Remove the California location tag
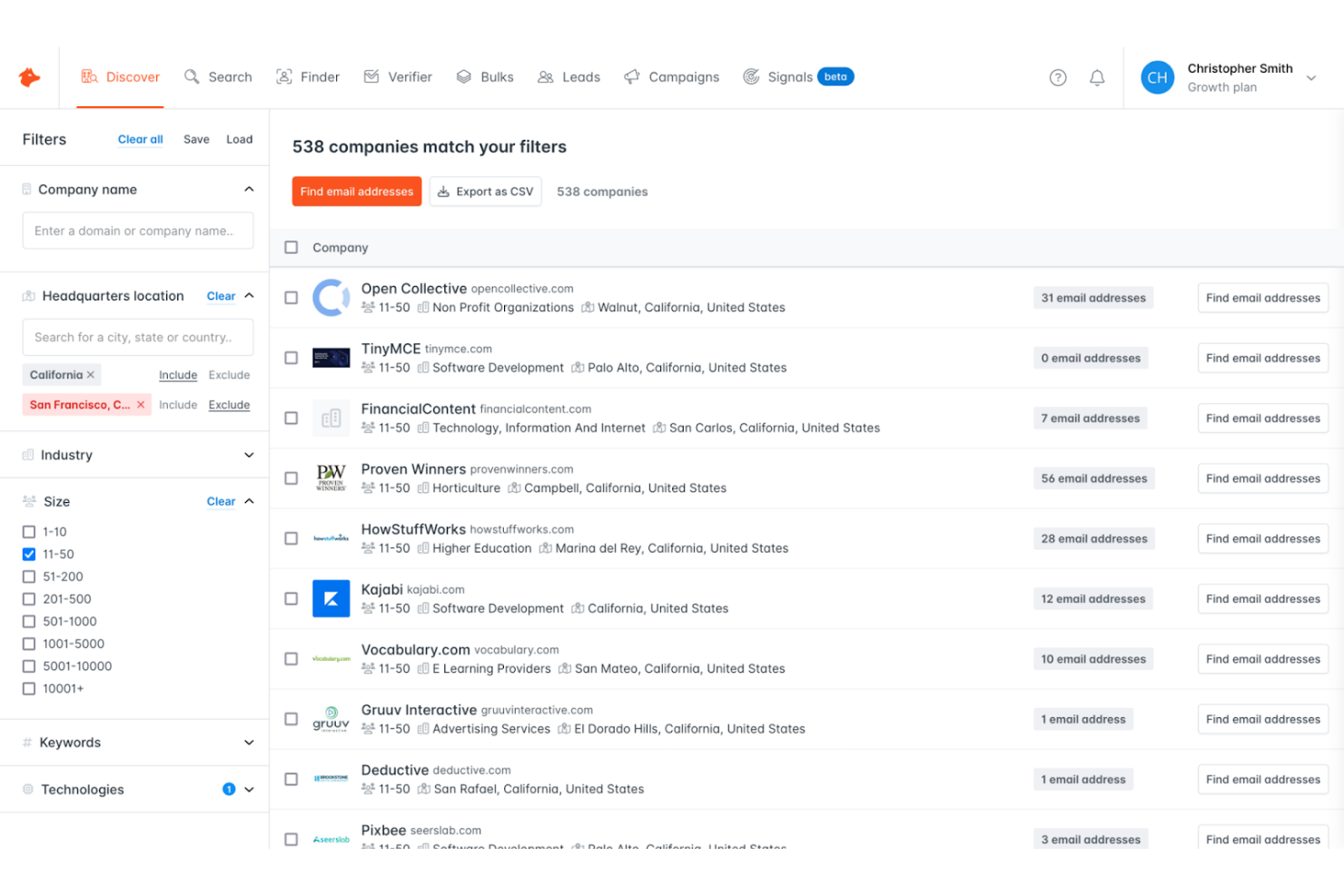1344x896 pixels. [91, 375]
